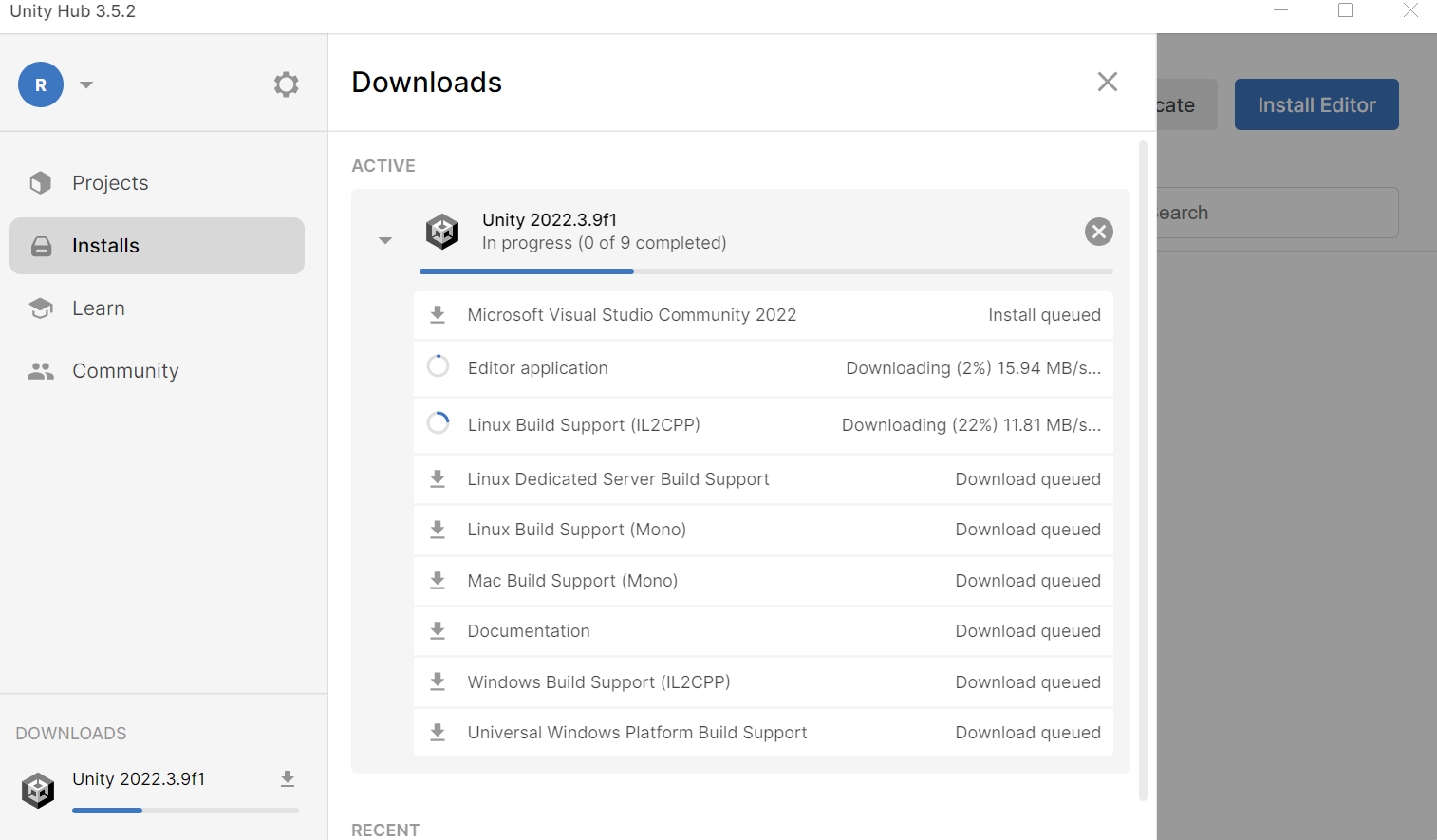This screenshot has width=1437, height=840.
Task: Open the Community section
Action: coord(157,371)
